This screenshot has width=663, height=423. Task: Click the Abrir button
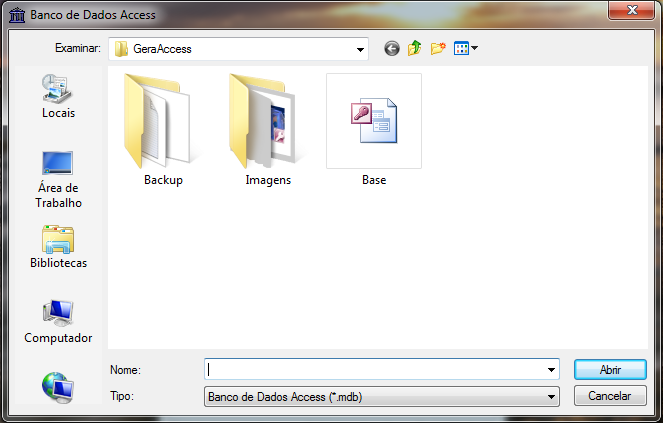[x=610, y=370]
